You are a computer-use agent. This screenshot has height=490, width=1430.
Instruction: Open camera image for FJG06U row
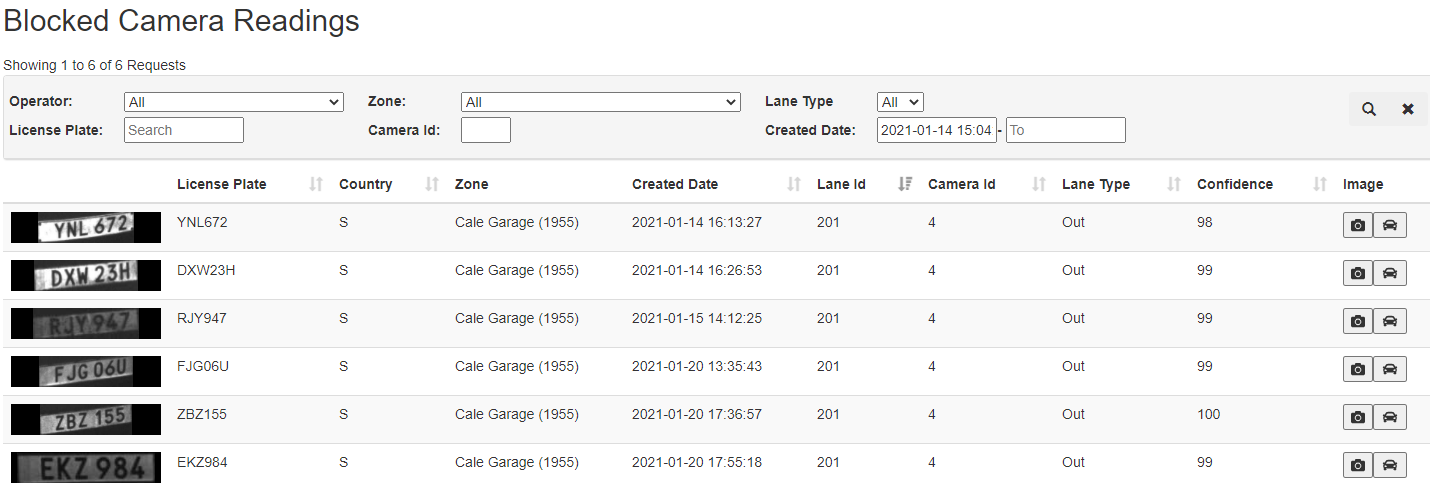pos(1357,369)
